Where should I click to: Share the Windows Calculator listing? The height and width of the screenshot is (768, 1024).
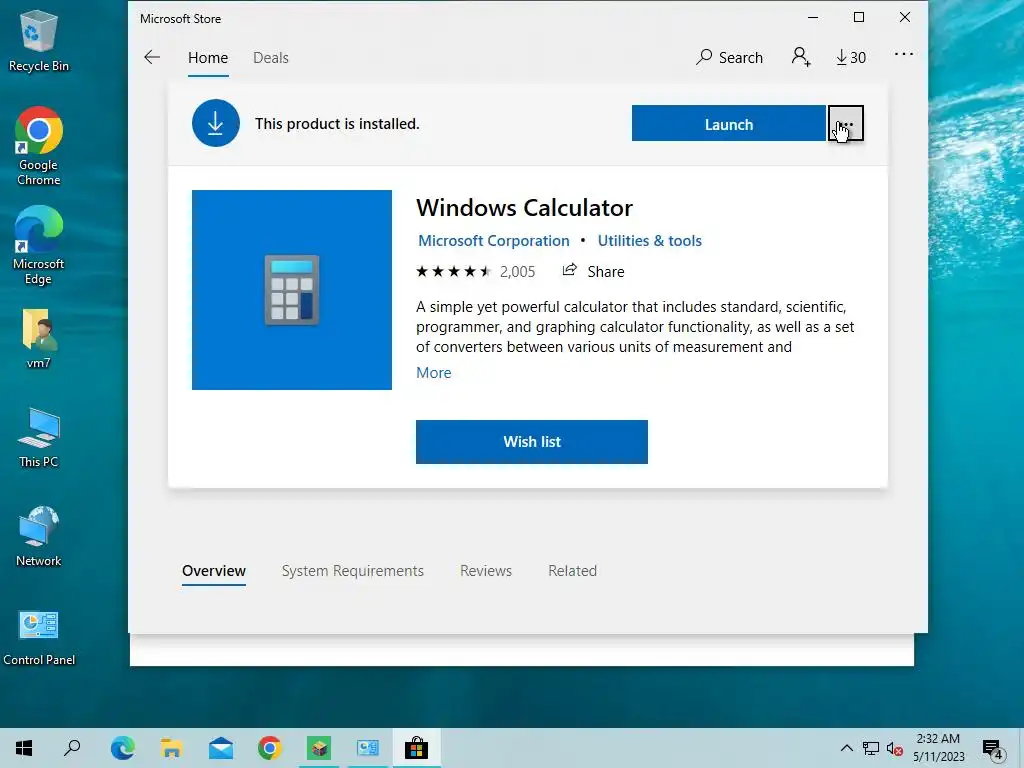pyautogui.click(x=593, y=272)
